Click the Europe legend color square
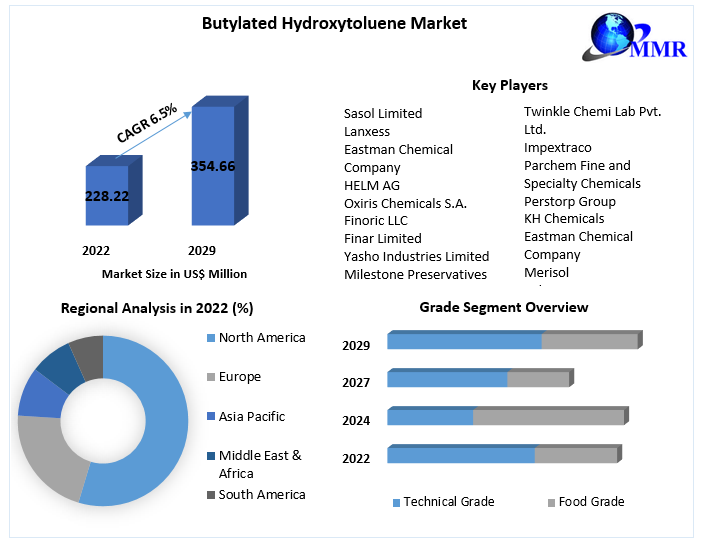This screenshot has height=544, width=706. tap(210, 377)
